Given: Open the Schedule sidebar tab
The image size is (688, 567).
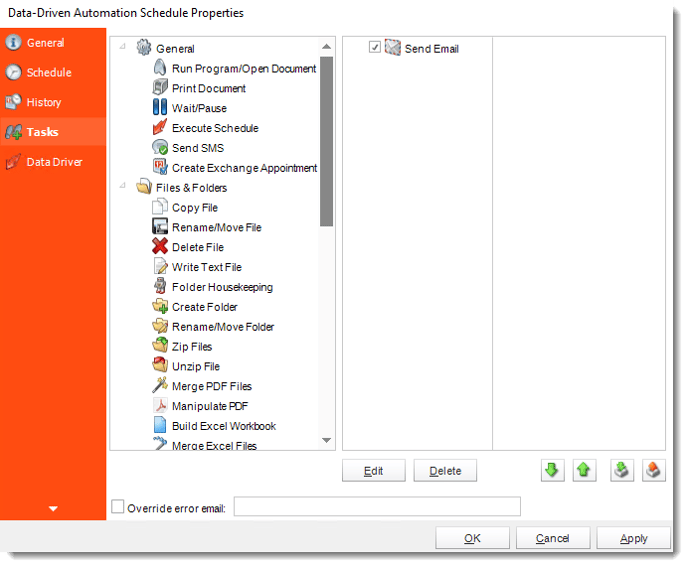Looking at the screenshot, I should tap(53, 72).
